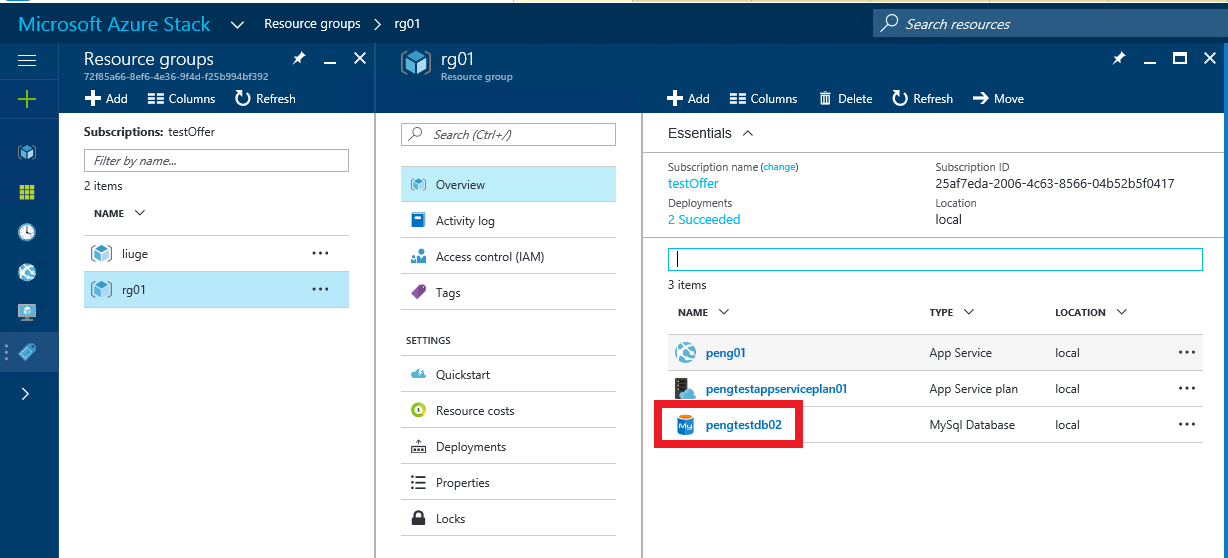The image size is (1228, 558).
Task: Expand More services arrow in sidebar
Action: coord(25,394)
